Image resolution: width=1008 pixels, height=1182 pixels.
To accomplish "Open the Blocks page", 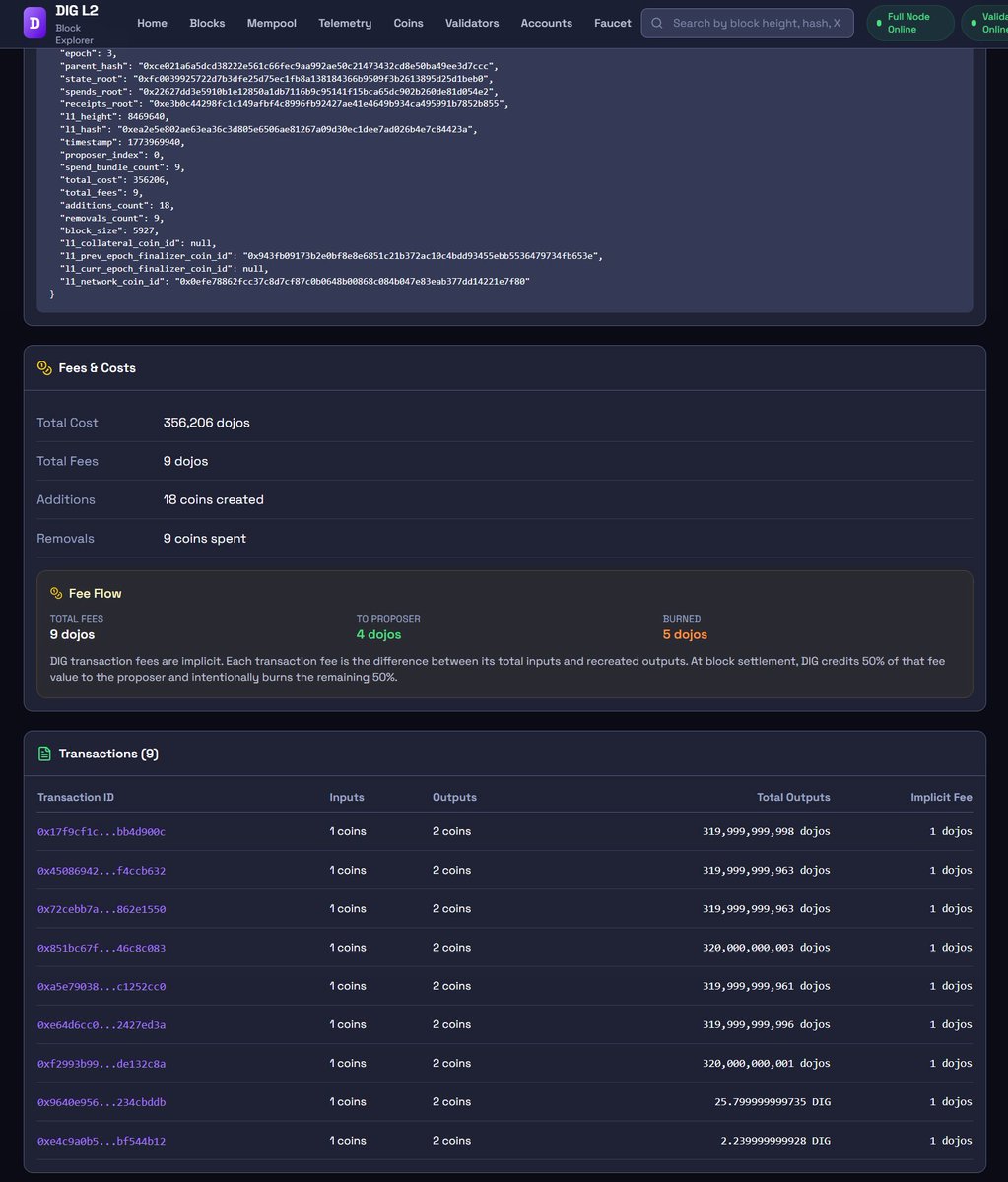I will pyautogui.click(x=207, y=23).
